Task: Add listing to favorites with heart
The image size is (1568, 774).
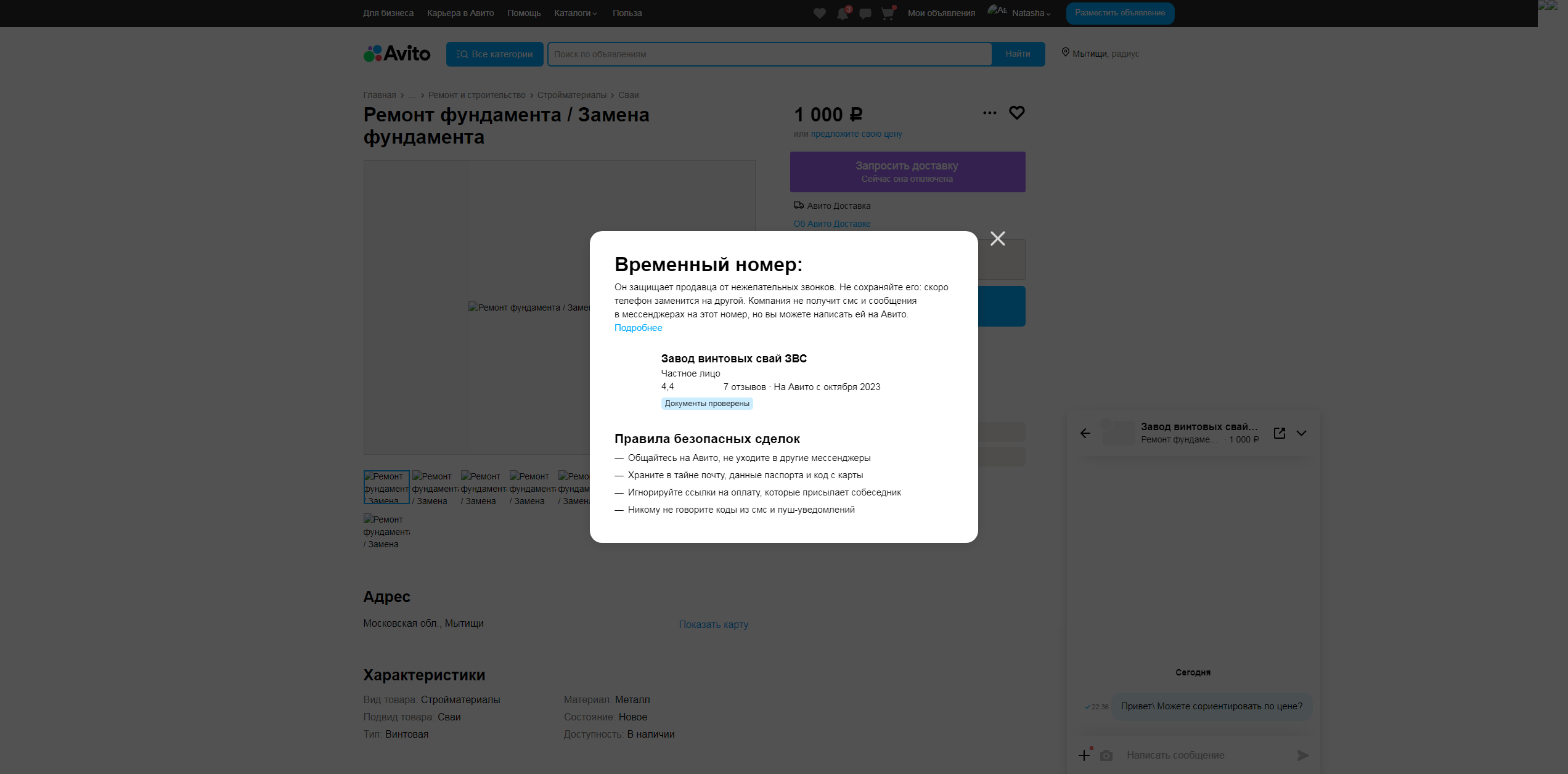Action: point(1016,113)
